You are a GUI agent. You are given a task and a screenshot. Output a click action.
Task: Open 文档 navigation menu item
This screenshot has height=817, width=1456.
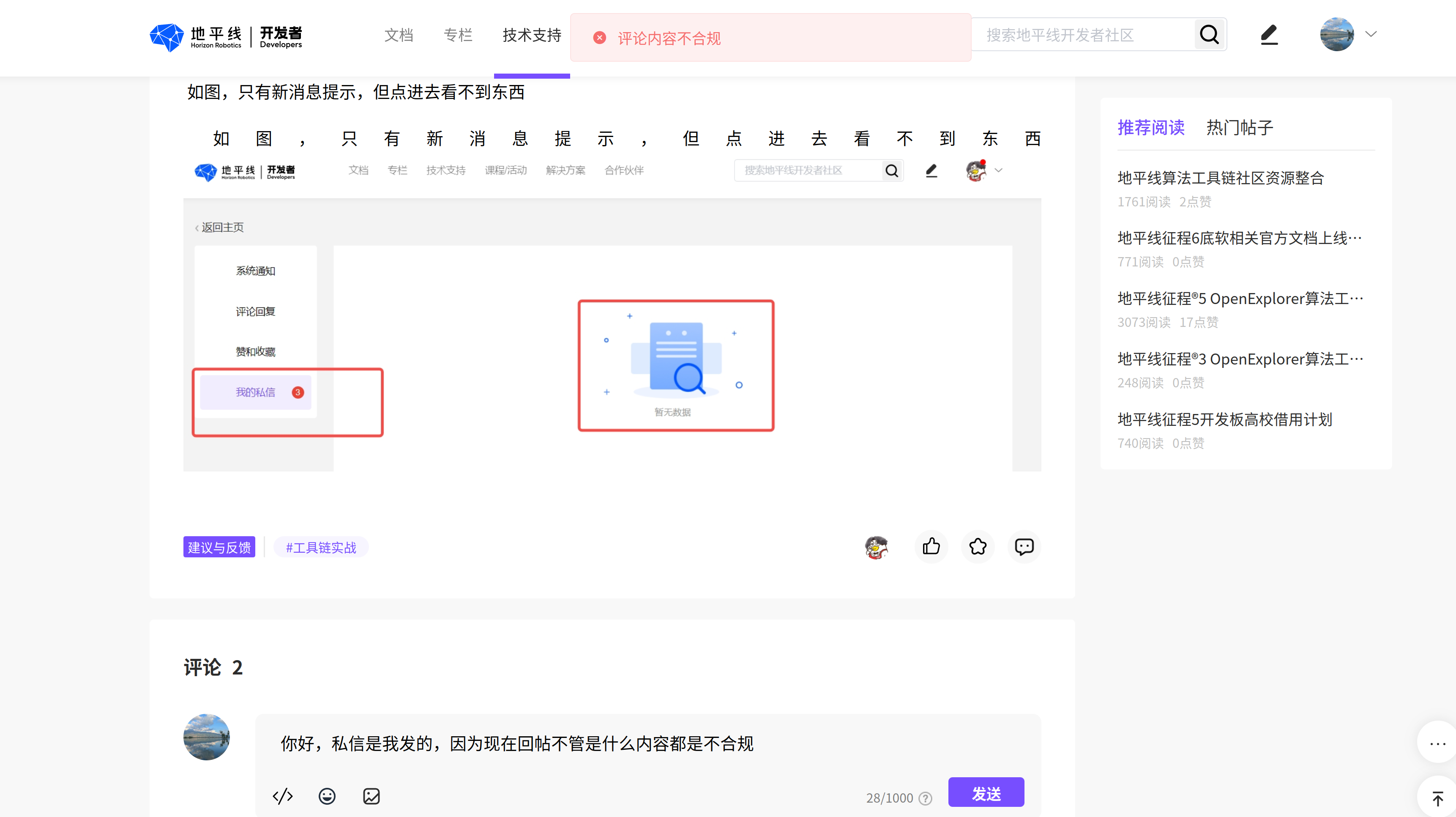tap(399, 35)
